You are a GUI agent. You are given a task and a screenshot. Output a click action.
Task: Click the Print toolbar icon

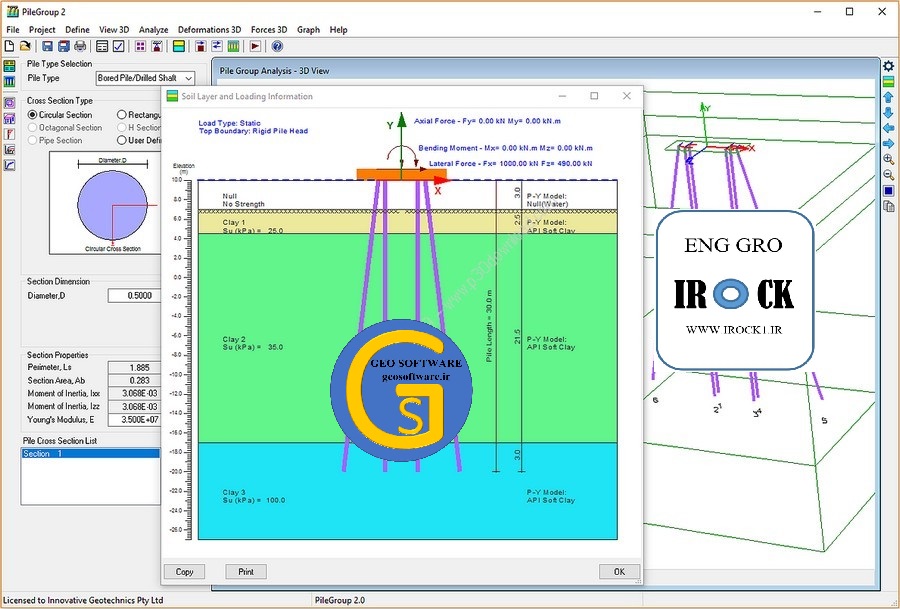pyautogui.click(x=80, y=46)
